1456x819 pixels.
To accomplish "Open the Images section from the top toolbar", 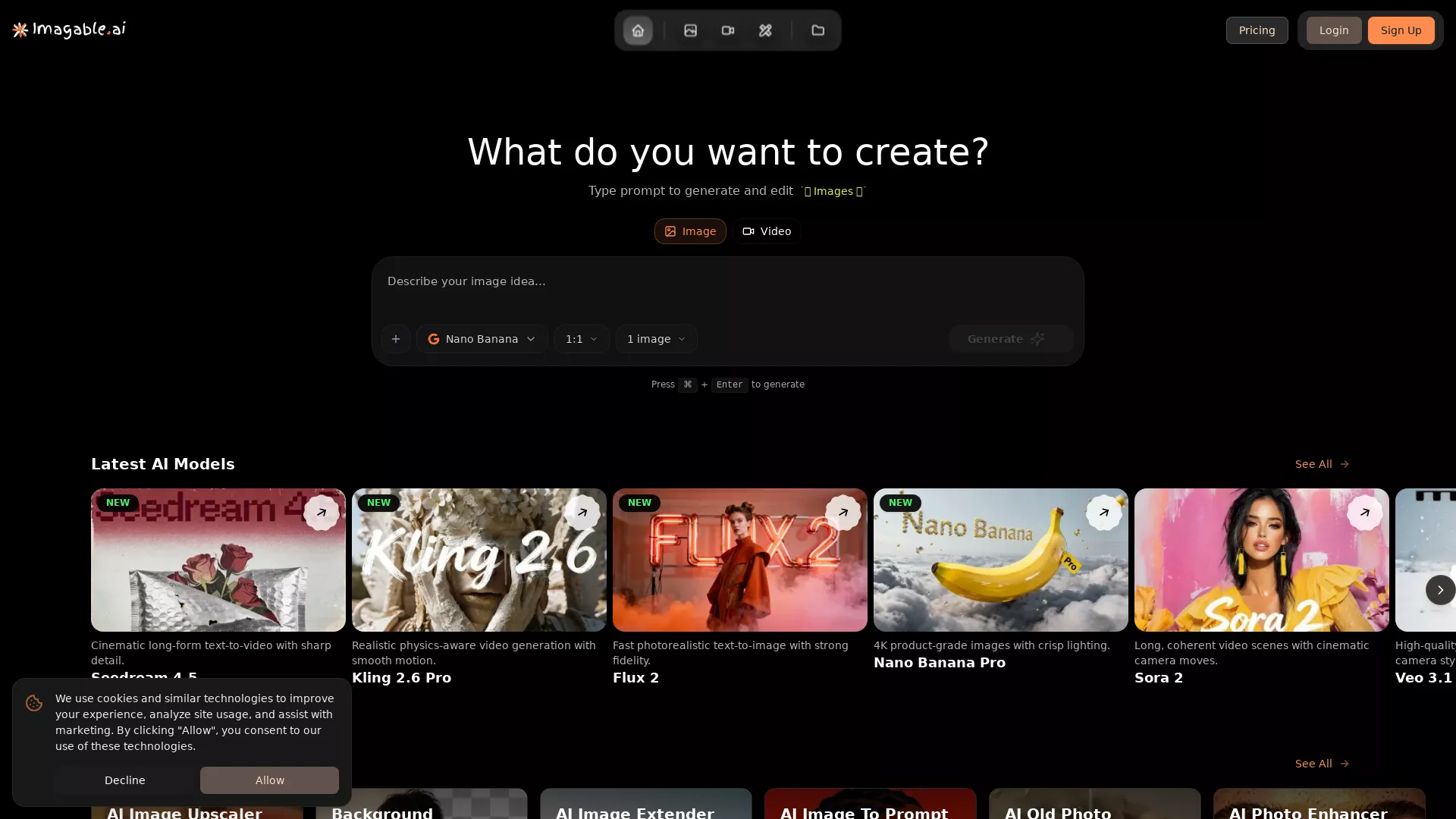I will tap(690, 30).
